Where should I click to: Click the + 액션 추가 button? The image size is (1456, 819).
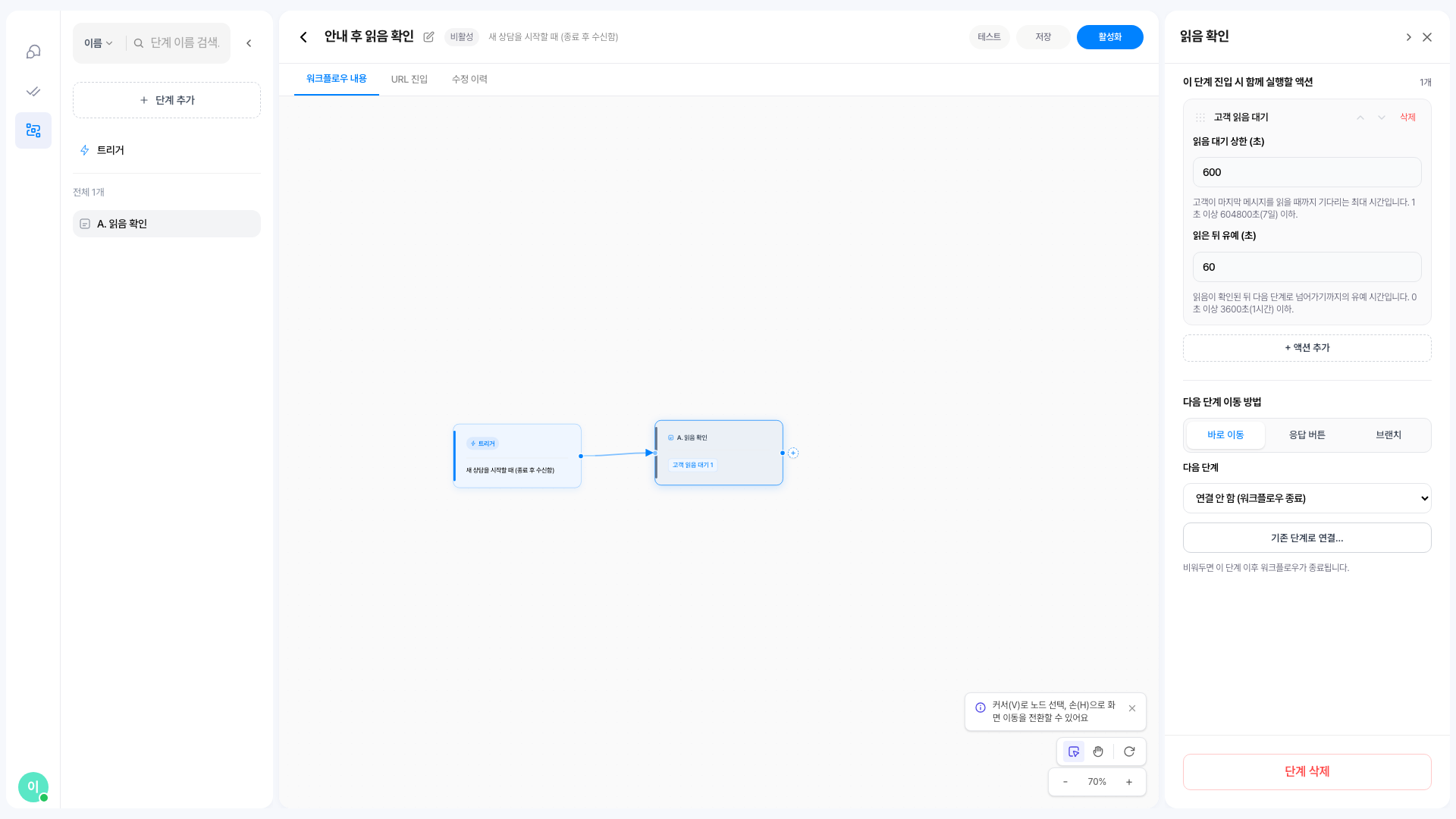[1307, 348]
